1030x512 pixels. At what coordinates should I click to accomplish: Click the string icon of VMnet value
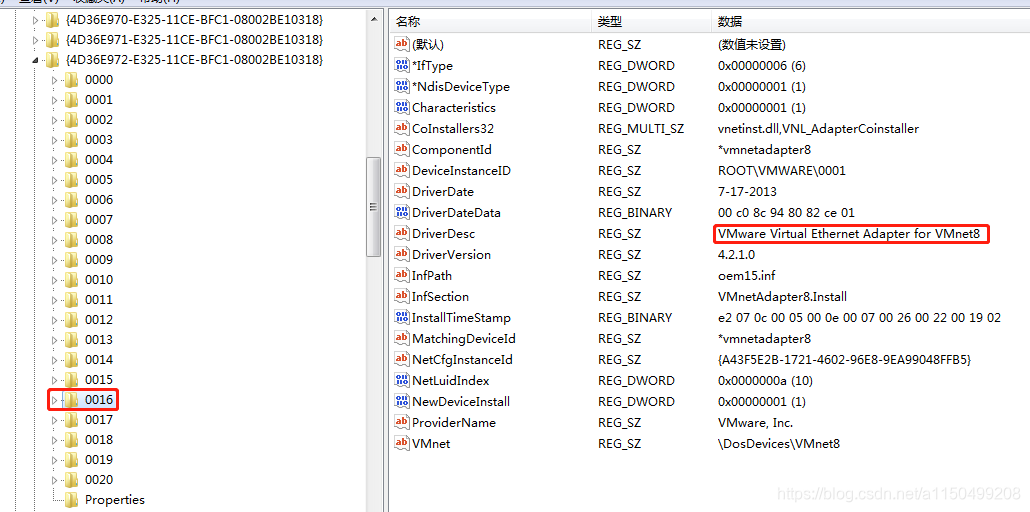click(401, 444)
